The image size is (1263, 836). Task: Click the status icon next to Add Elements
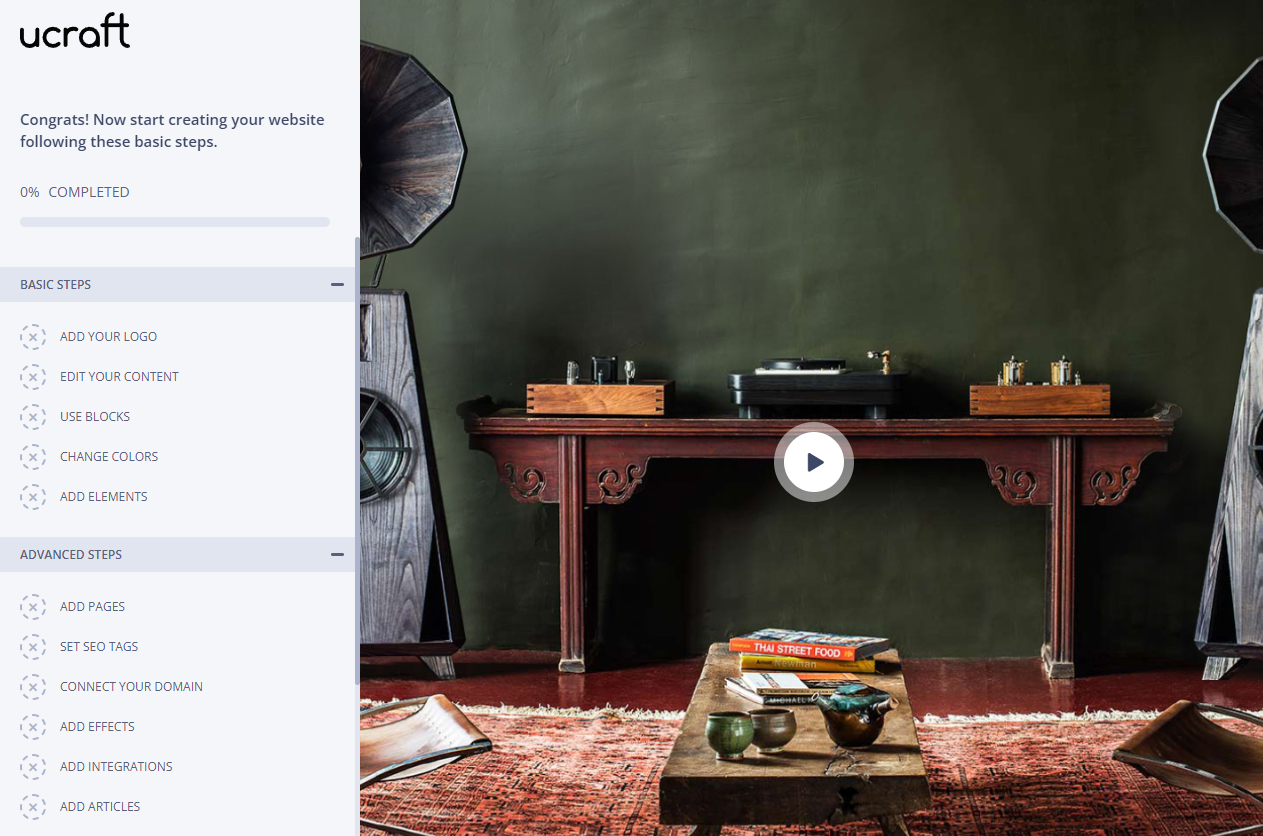click(x=33, y=497)
